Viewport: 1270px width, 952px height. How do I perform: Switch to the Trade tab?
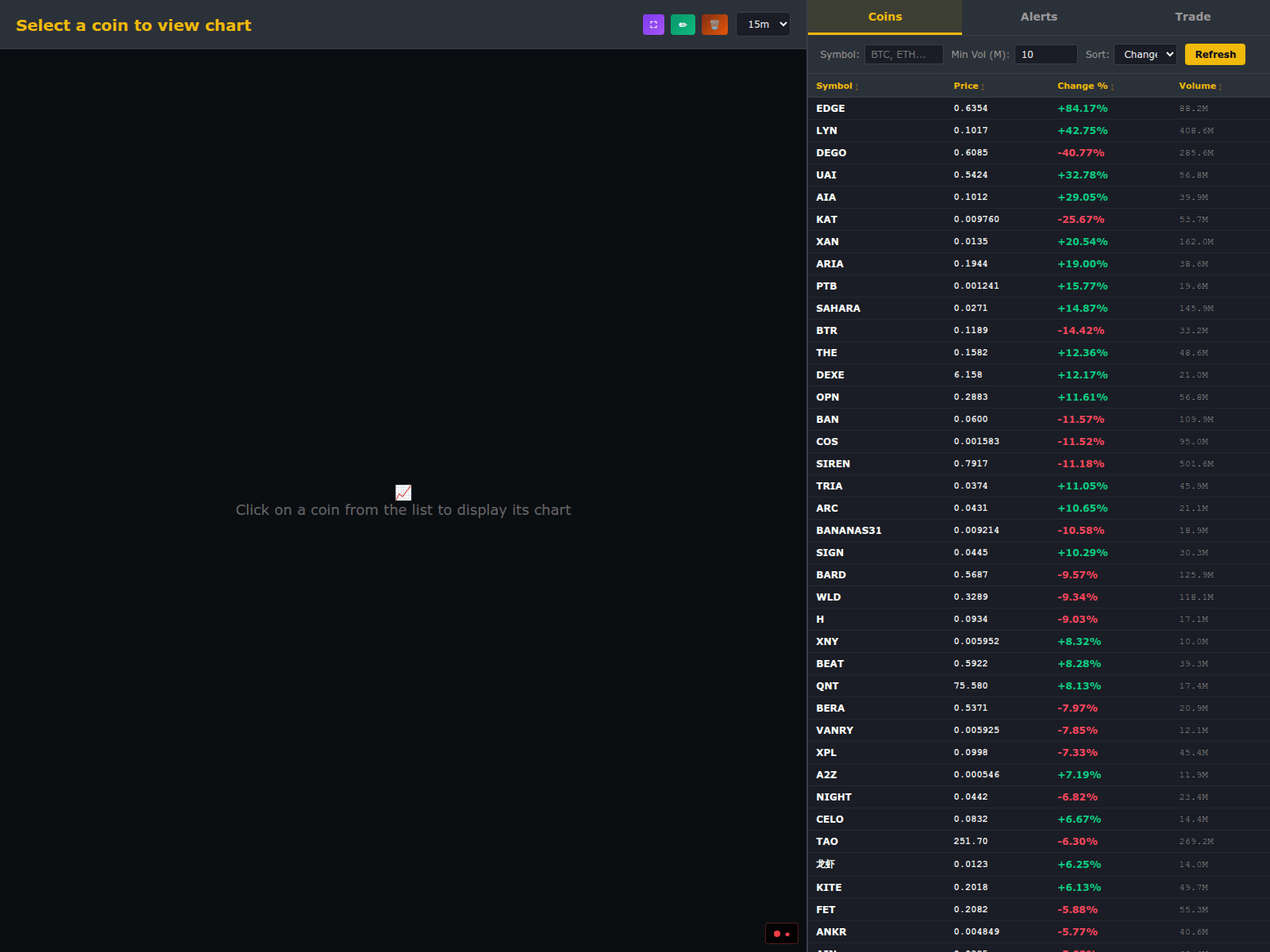pyautogui.click(x=1193, y=17)
